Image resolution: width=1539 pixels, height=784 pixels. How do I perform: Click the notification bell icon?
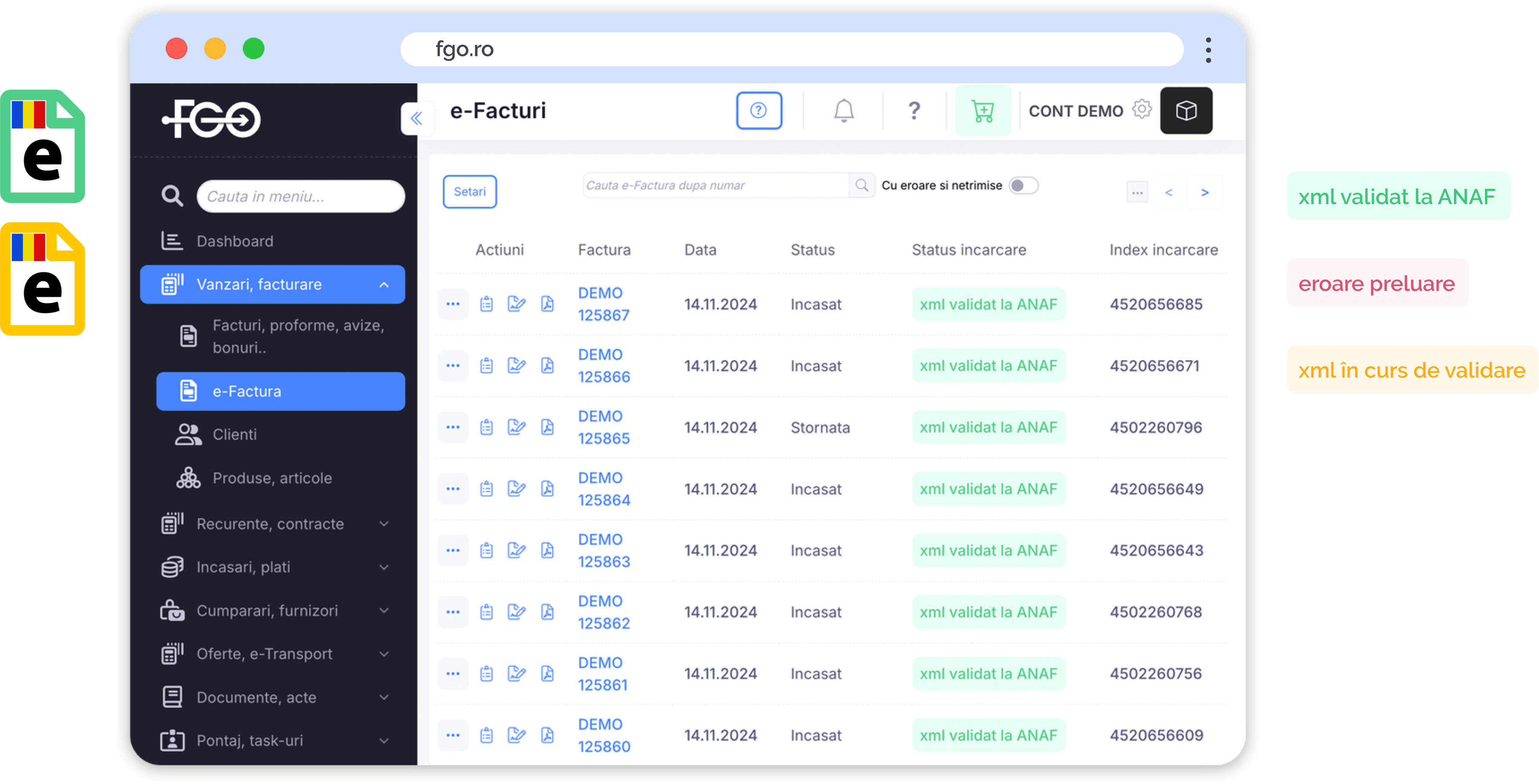844,111
